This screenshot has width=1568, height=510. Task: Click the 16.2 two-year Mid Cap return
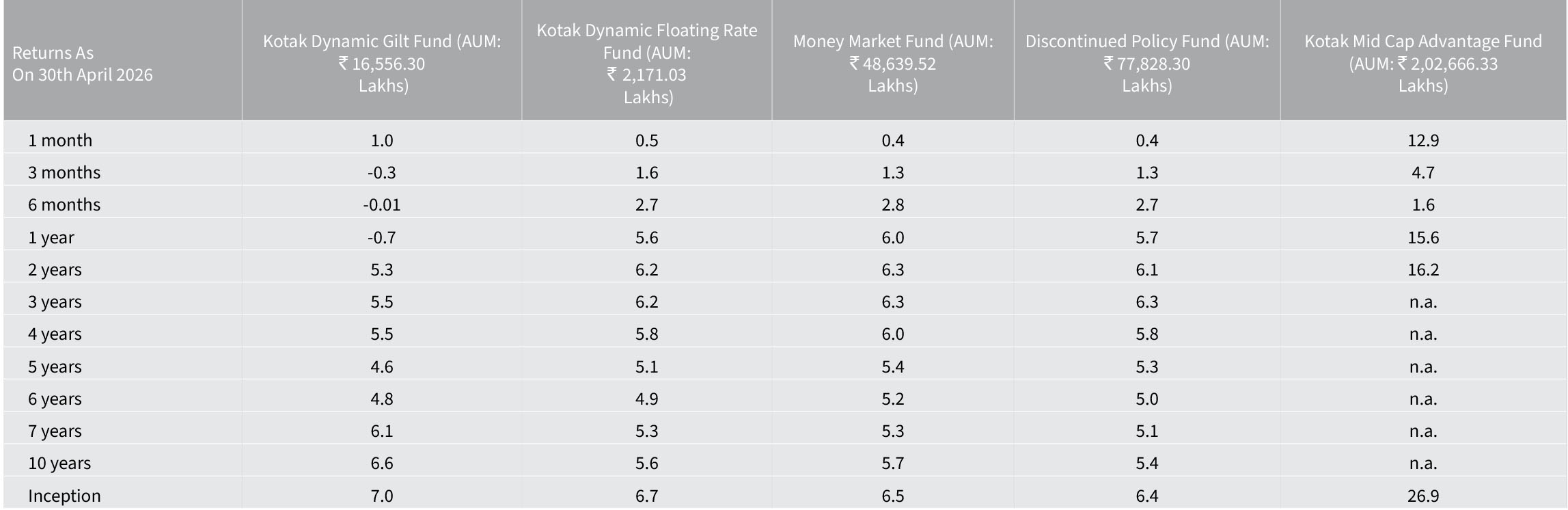1423,269
